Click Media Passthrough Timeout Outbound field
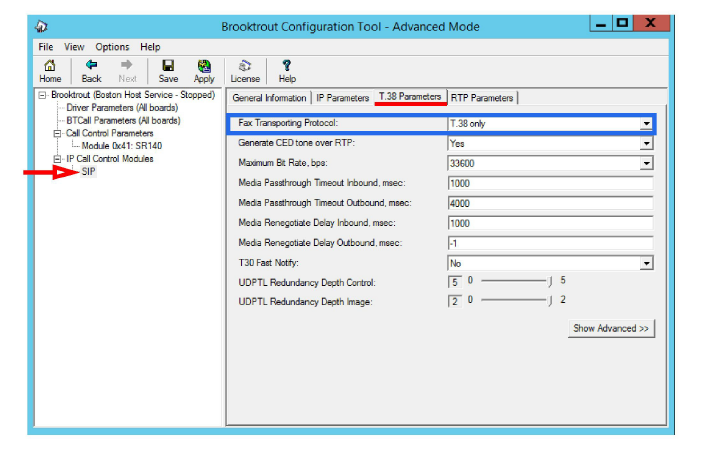Image resolution: width=702 pixels, height=452 pixels. [550, 204]
